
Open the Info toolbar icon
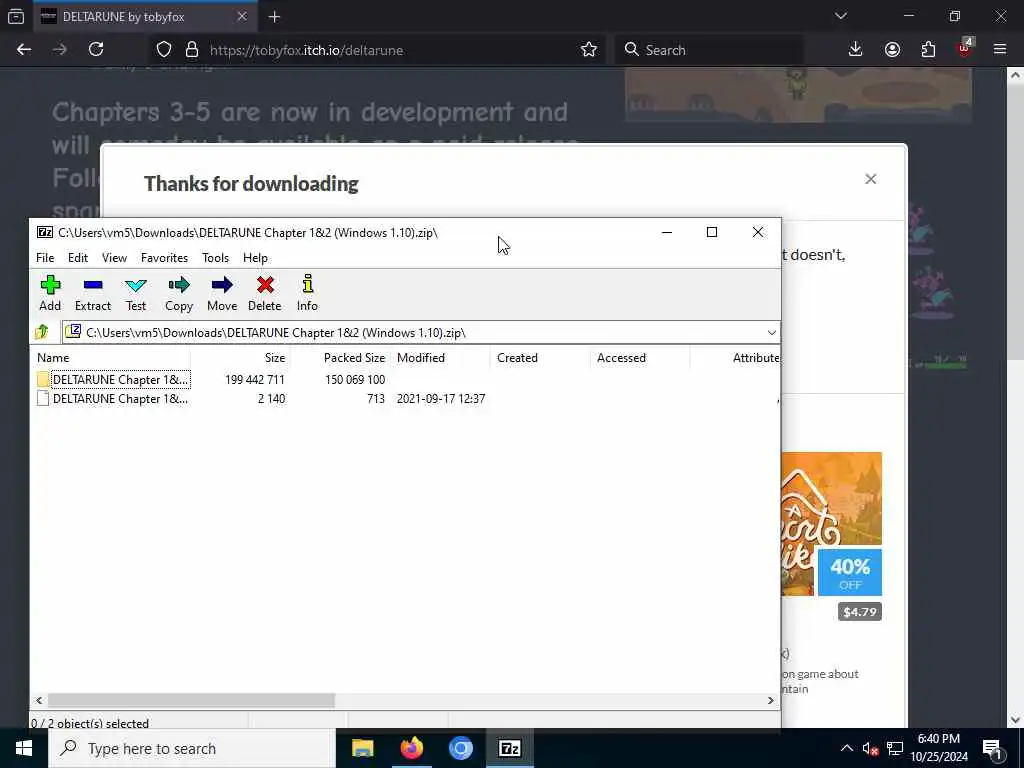click(x=308, y=293)
